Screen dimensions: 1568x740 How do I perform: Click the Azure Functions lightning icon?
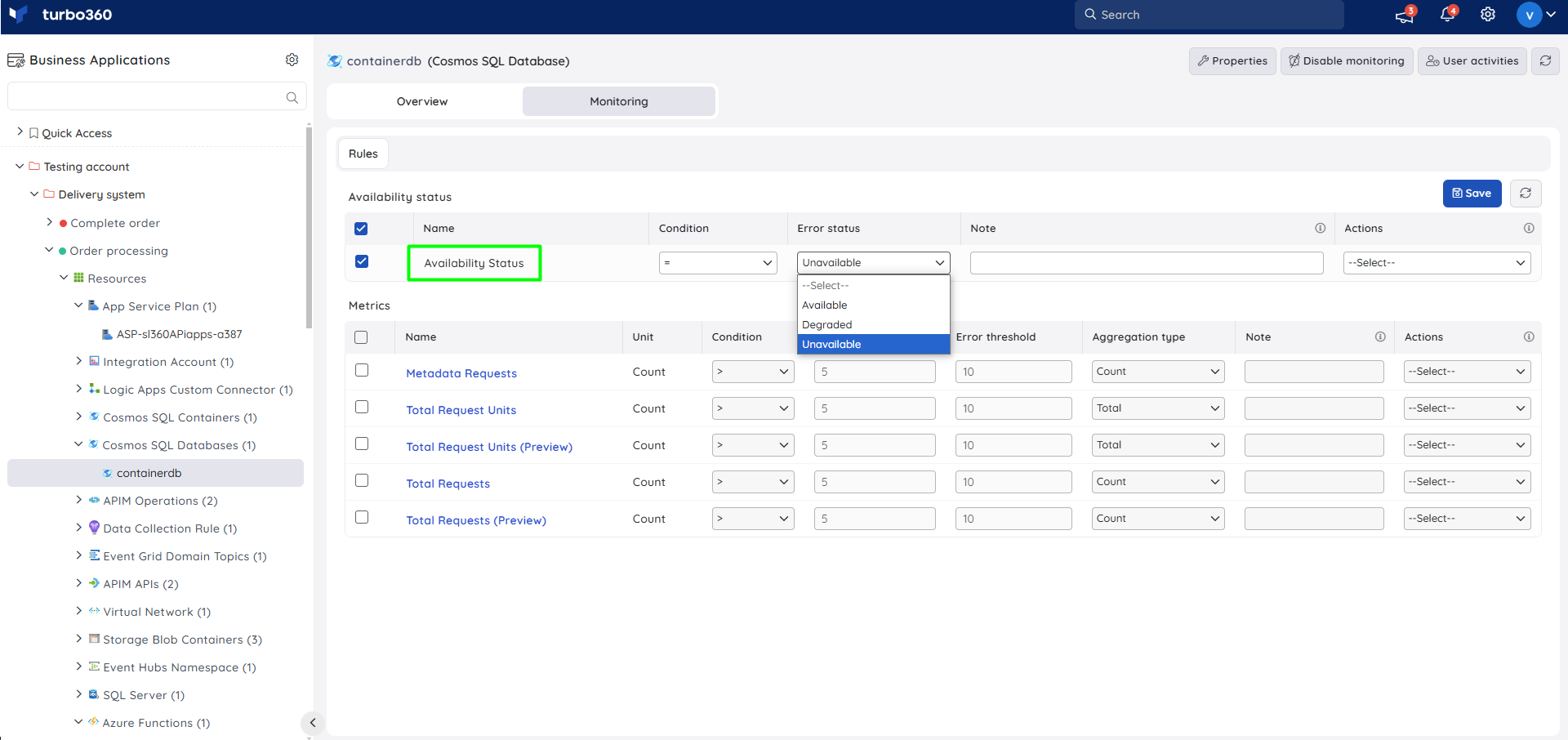tap(93, 722)
